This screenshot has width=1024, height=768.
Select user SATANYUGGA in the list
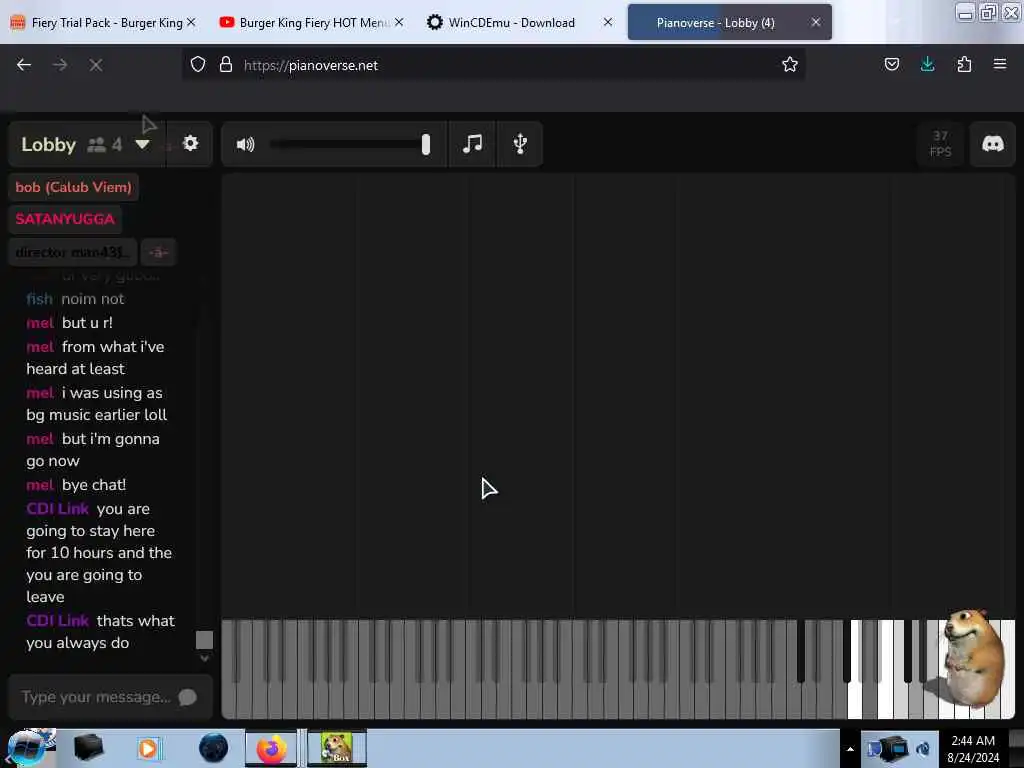[65, 219]
